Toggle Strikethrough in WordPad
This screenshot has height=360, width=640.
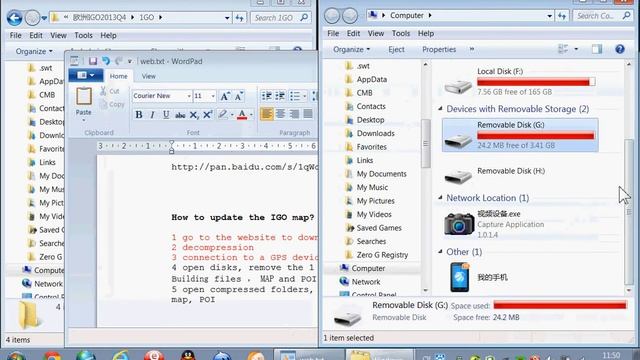click(x=180, y=115)
